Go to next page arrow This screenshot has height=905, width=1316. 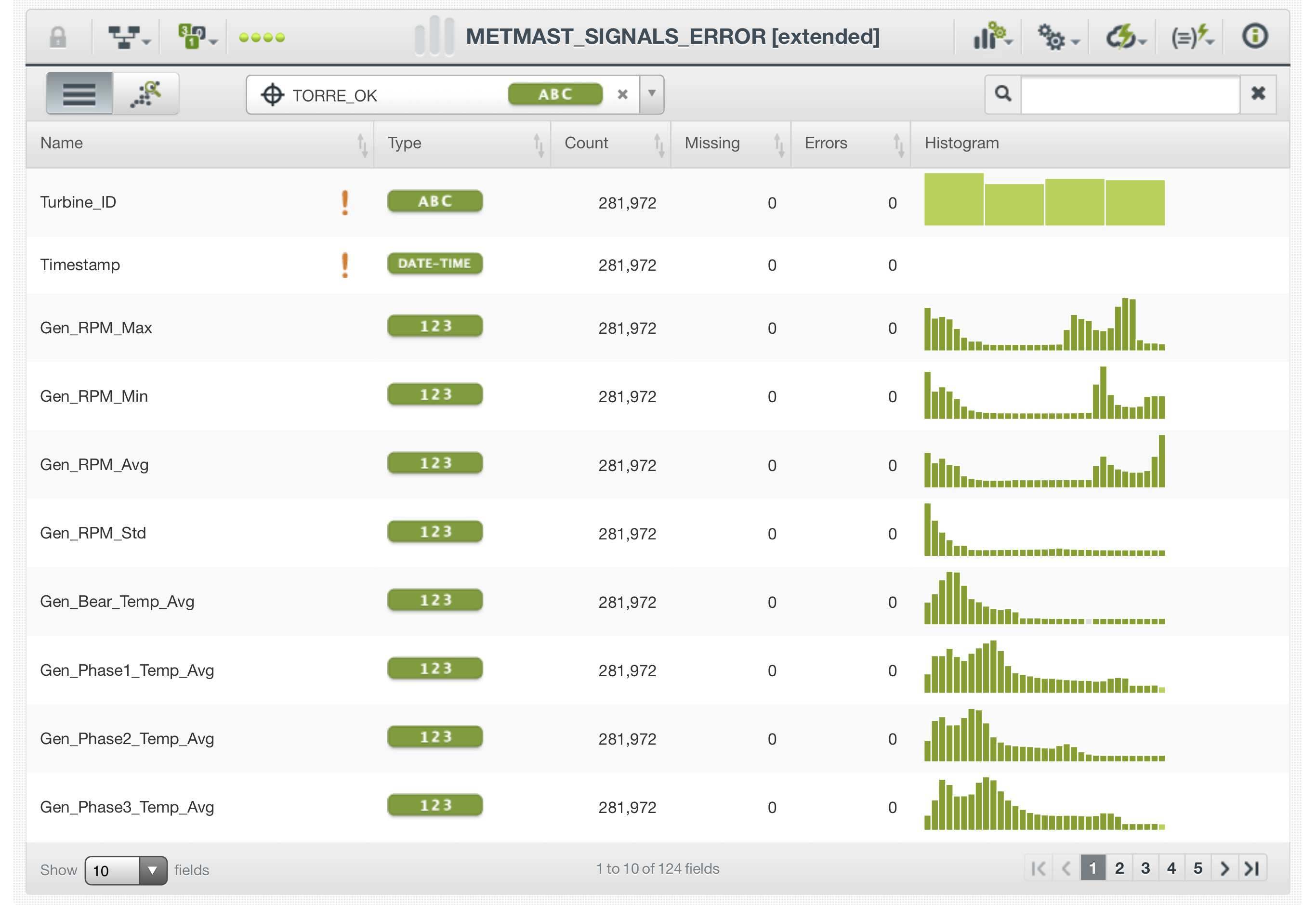1224,868
